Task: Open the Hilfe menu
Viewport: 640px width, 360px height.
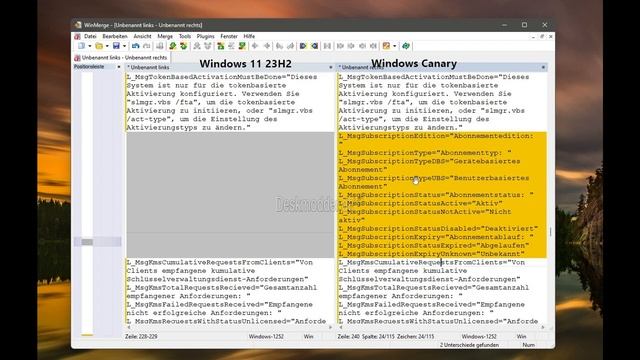Action: (249, 36)
